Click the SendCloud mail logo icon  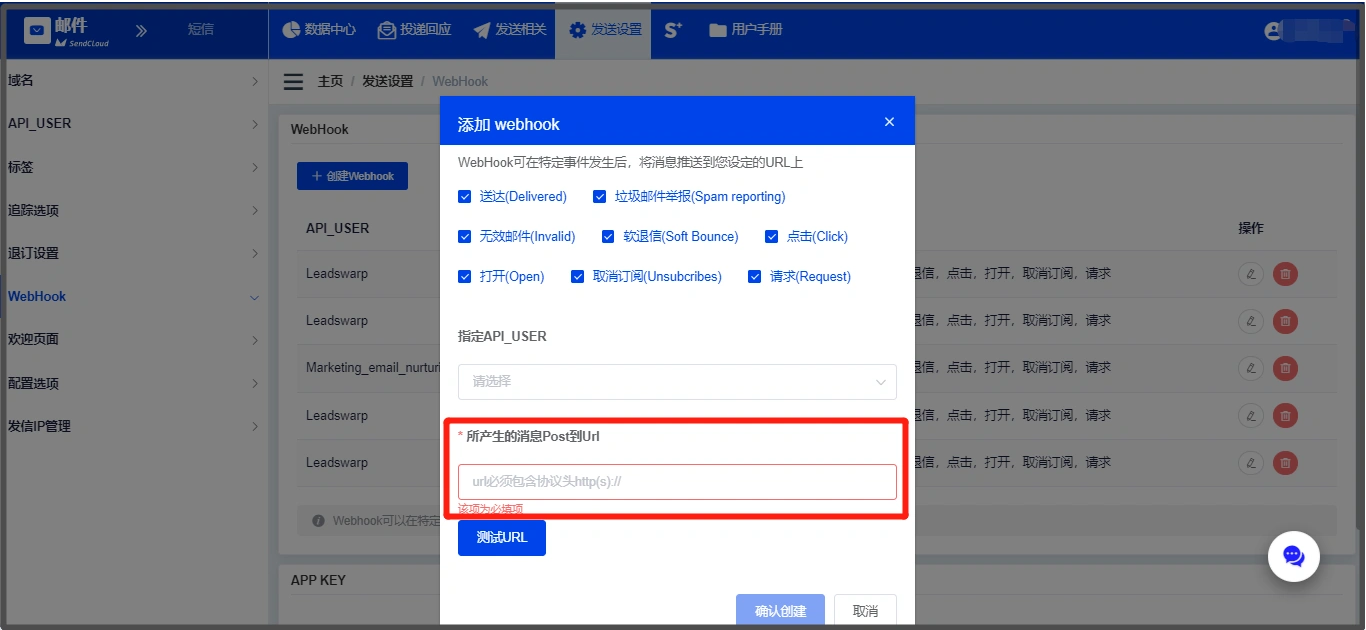[x=37, y=31]
